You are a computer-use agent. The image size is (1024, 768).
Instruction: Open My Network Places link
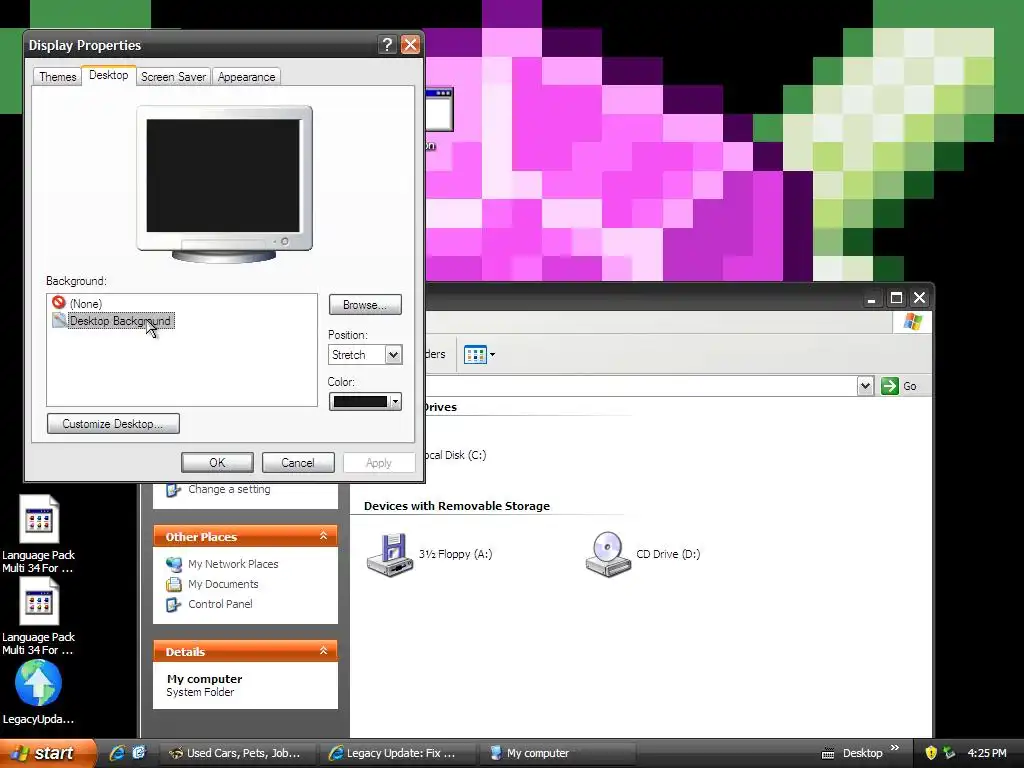[233, 564]
